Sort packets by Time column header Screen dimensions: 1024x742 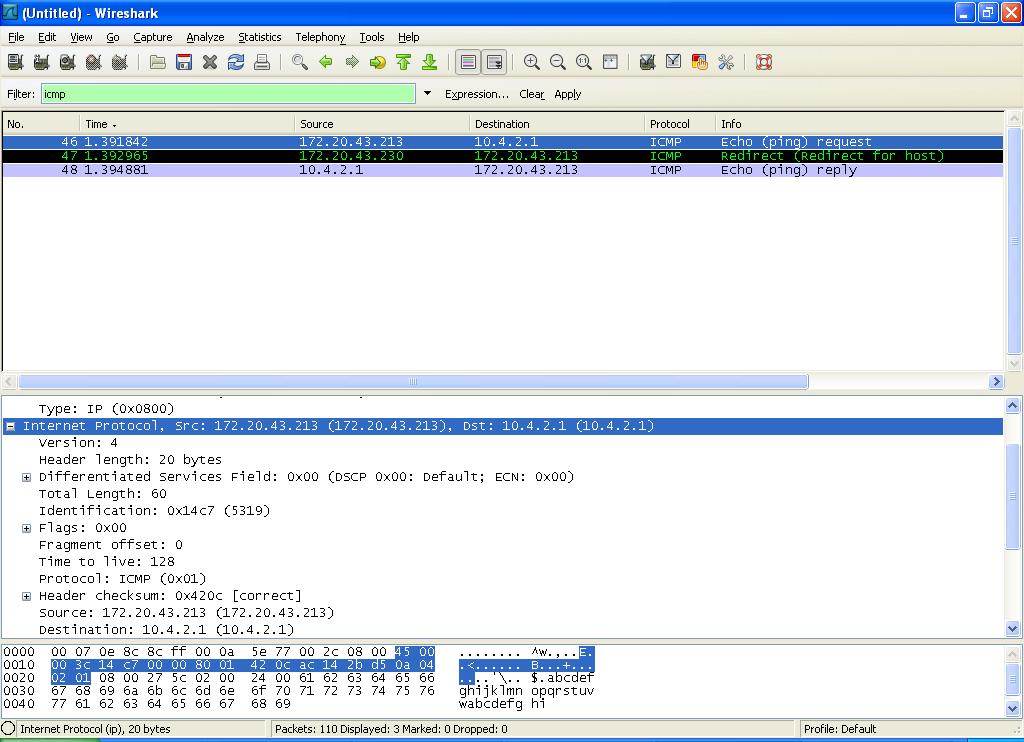tap(187, 124)
